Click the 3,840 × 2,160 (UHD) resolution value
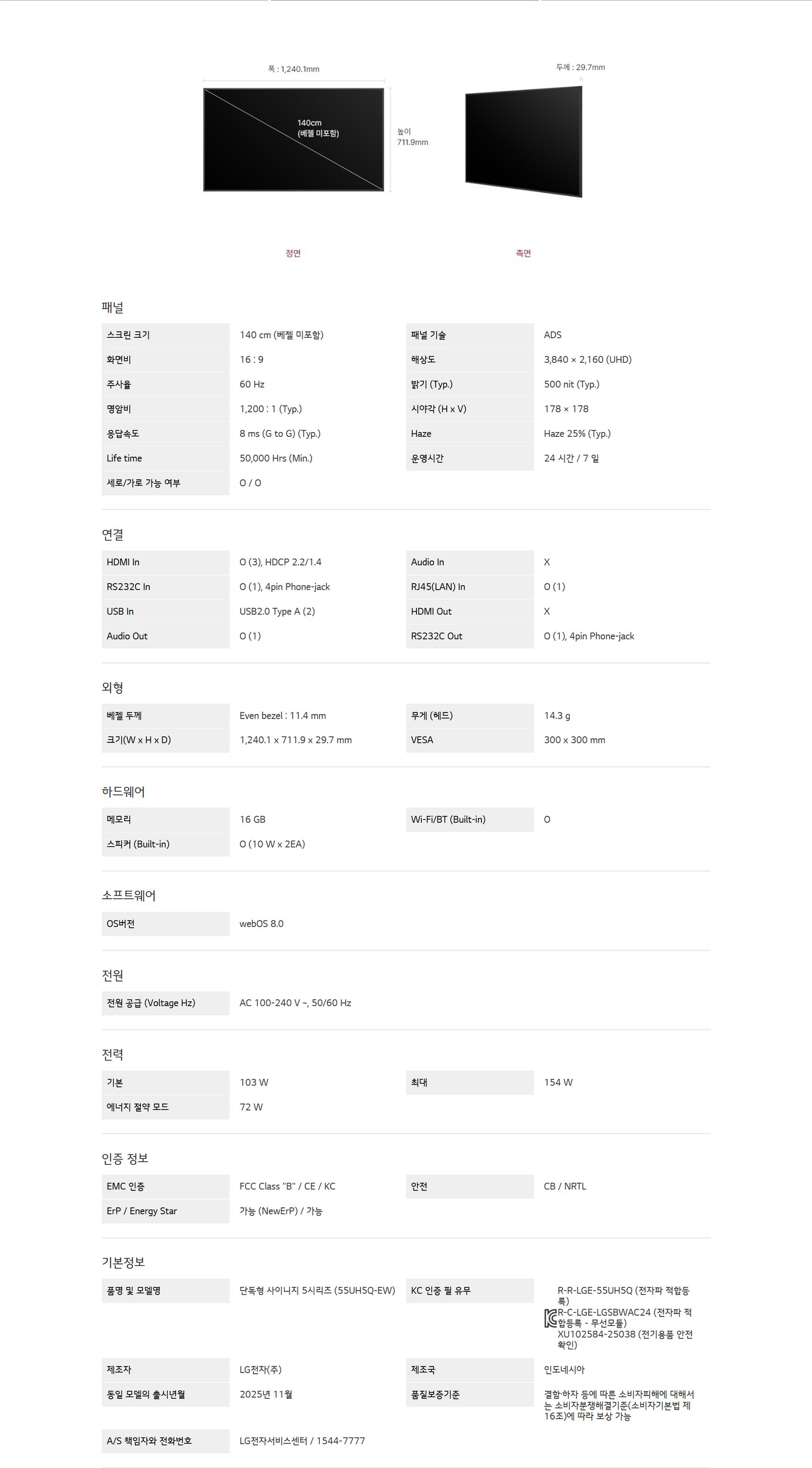The image size is (812, 1468). coord(588,359)
